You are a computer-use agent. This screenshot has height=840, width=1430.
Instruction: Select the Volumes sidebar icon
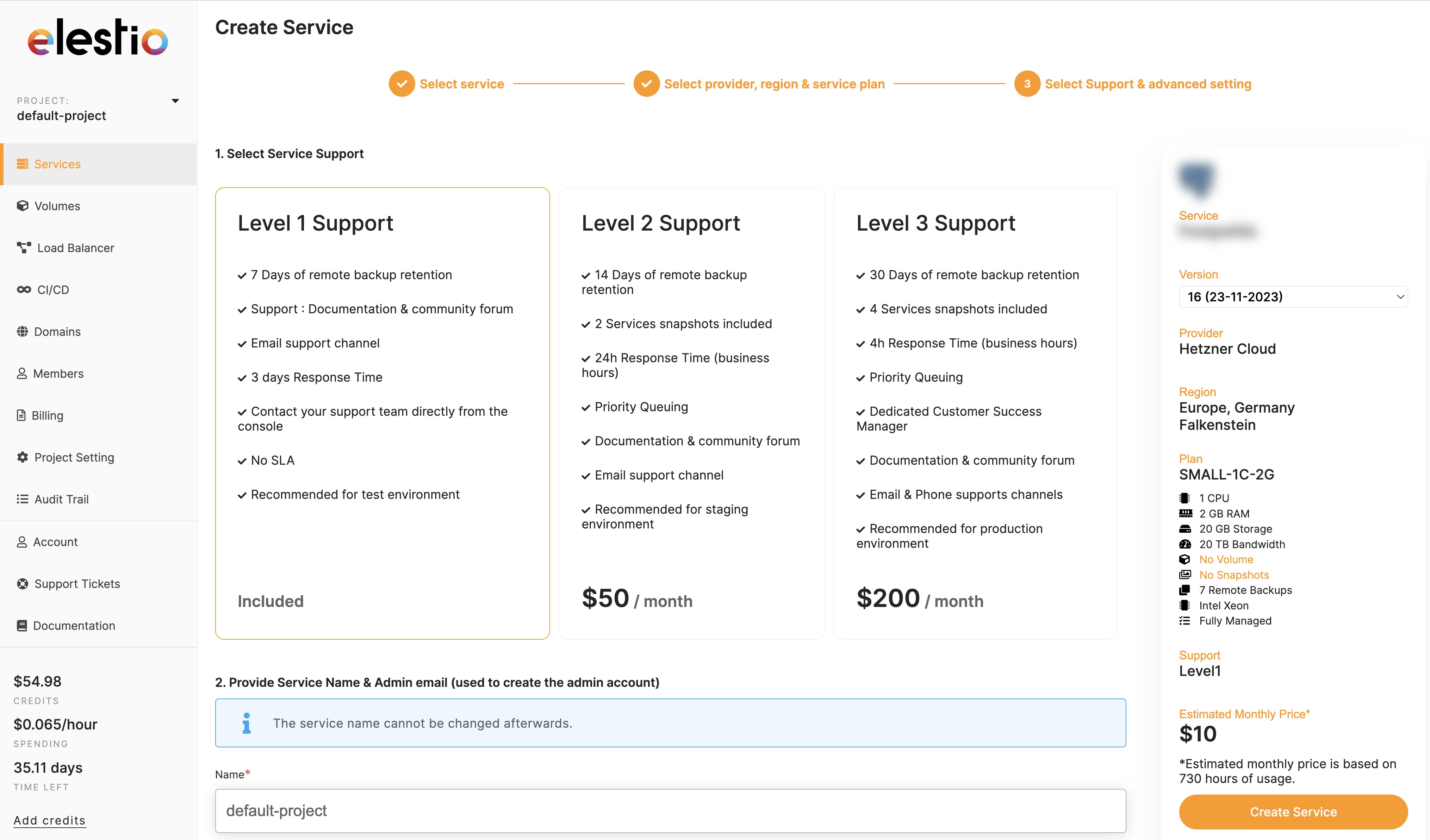click(x=57, y=206)
